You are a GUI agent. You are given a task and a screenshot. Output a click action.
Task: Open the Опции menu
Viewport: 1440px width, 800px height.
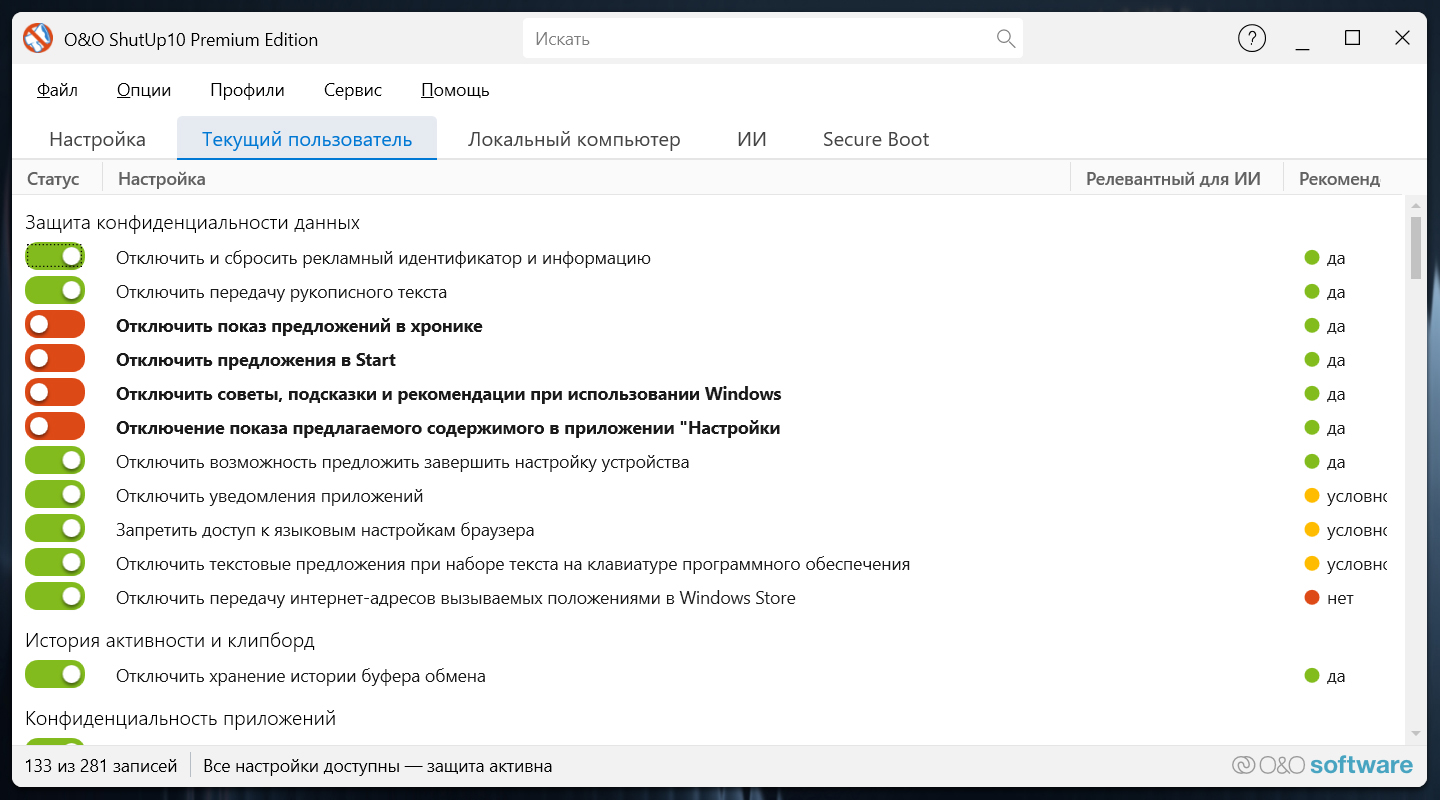144,90
